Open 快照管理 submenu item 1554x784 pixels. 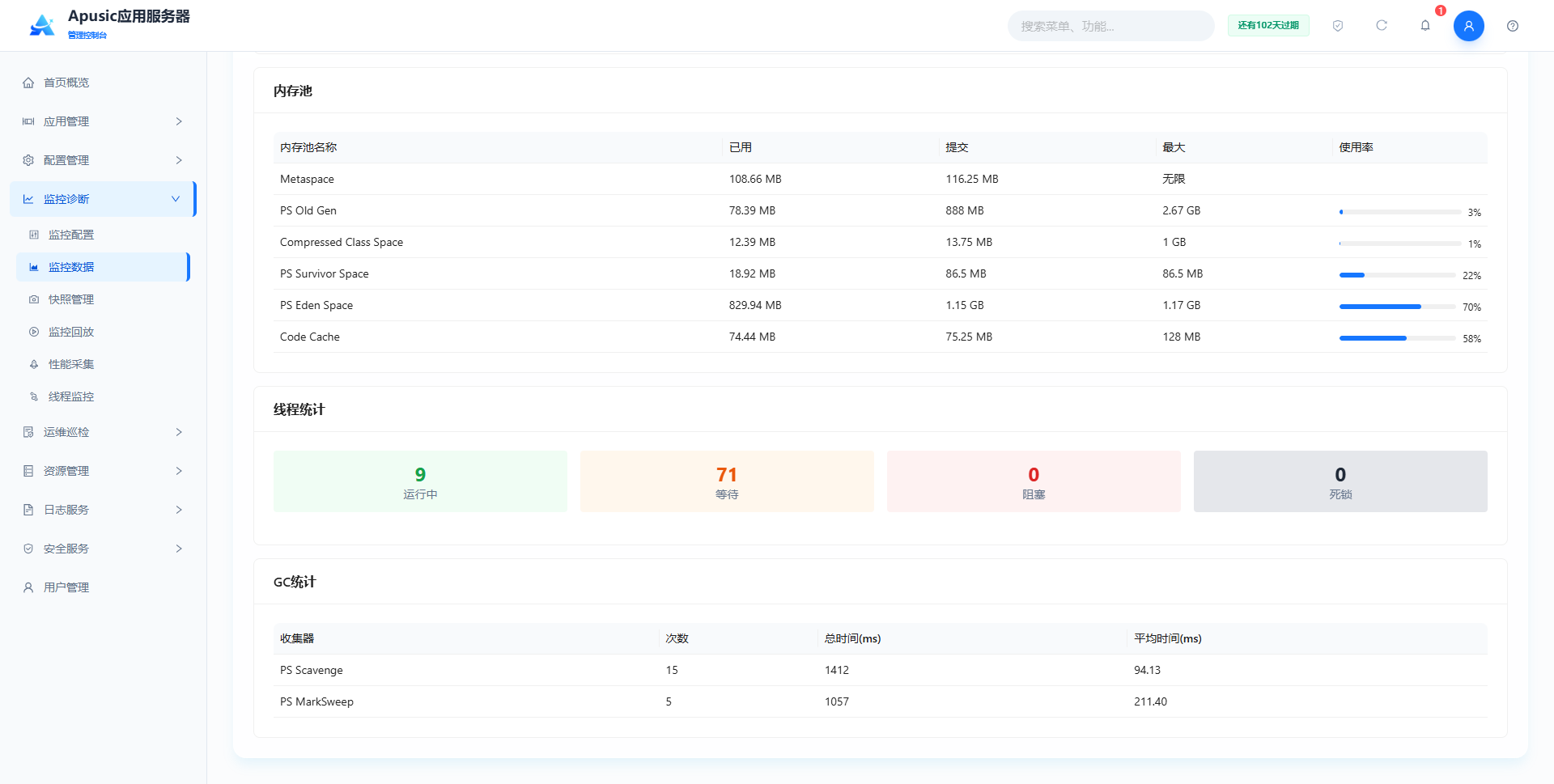(x=103, y=299)
